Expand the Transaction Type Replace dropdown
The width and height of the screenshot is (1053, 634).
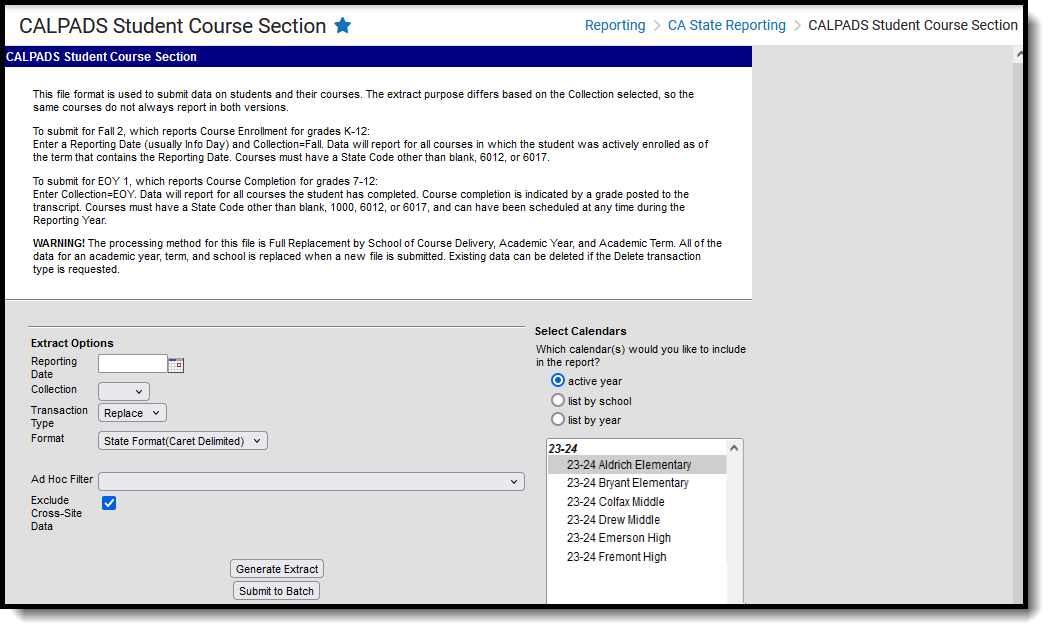pos(132,413)
